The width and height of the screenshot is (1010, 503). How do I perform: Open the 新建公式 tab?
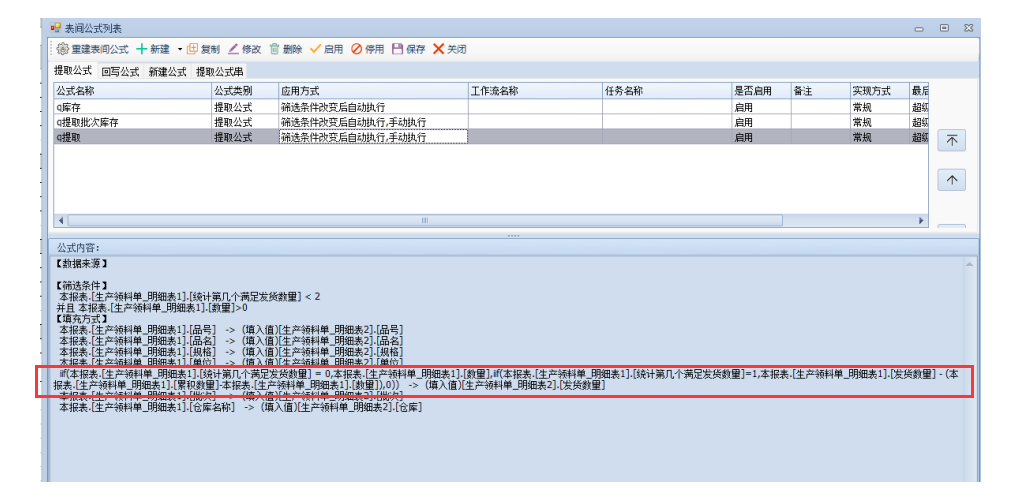point(167,72)
